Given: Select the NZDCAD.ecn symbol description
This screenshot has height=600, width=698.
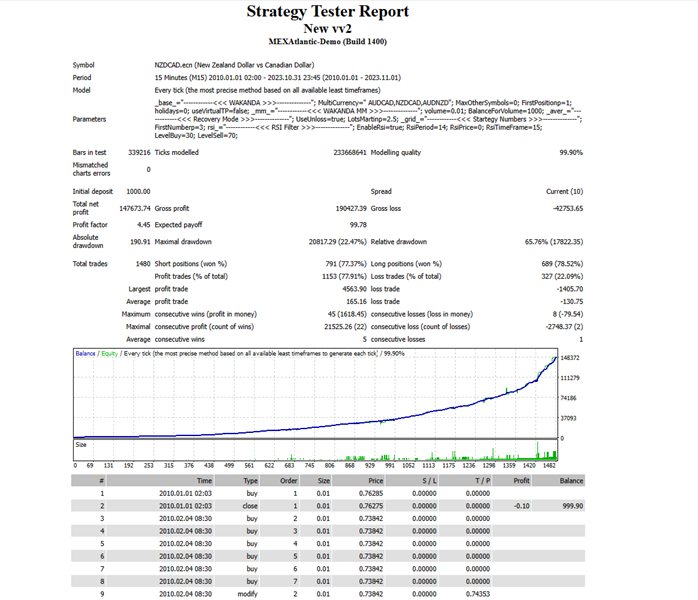Looking at the screenshot, I should point(234,65).
